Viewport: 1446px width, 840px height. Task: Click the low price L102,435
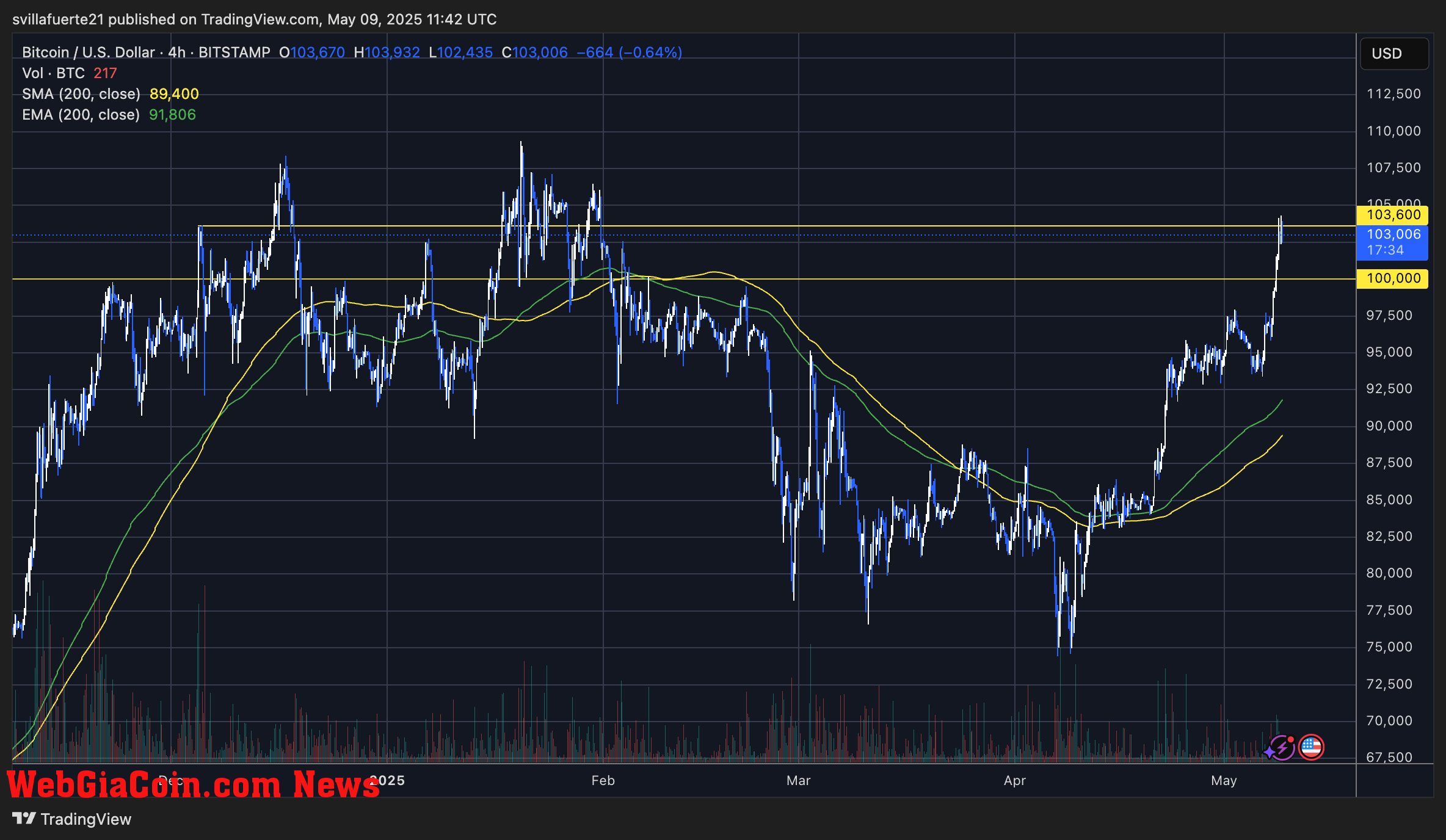tap(460, 52)
